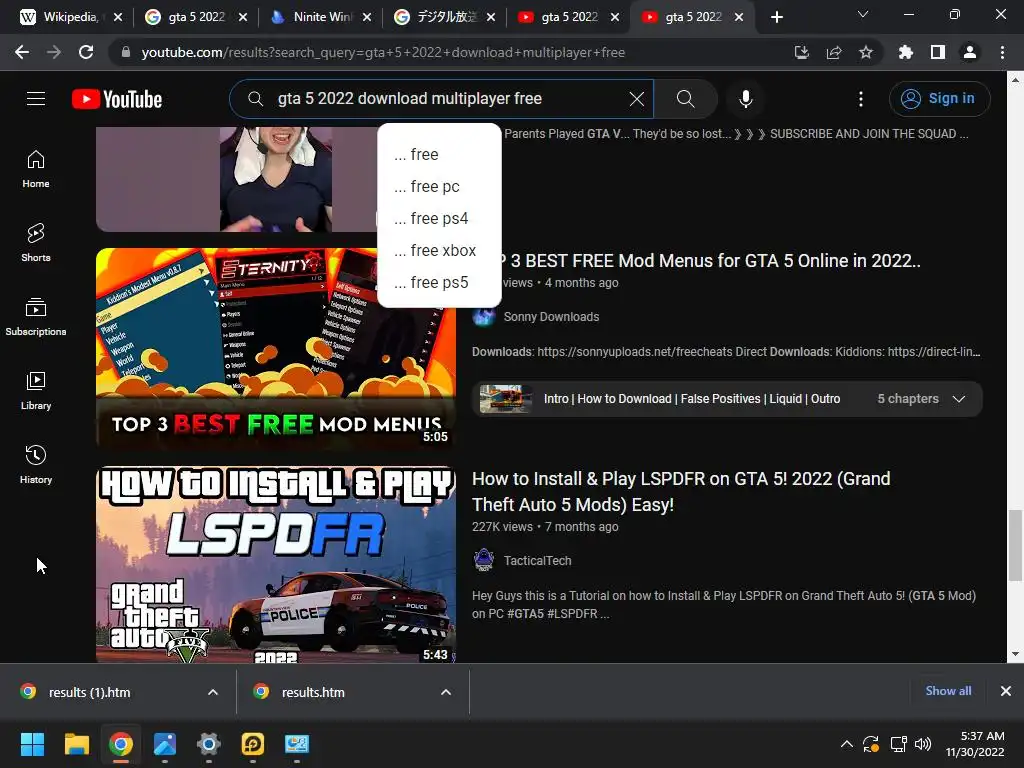The height and width of the screenshot is (768, 1024).
Task: Open Shorts in sidebar
Action: 36,242
